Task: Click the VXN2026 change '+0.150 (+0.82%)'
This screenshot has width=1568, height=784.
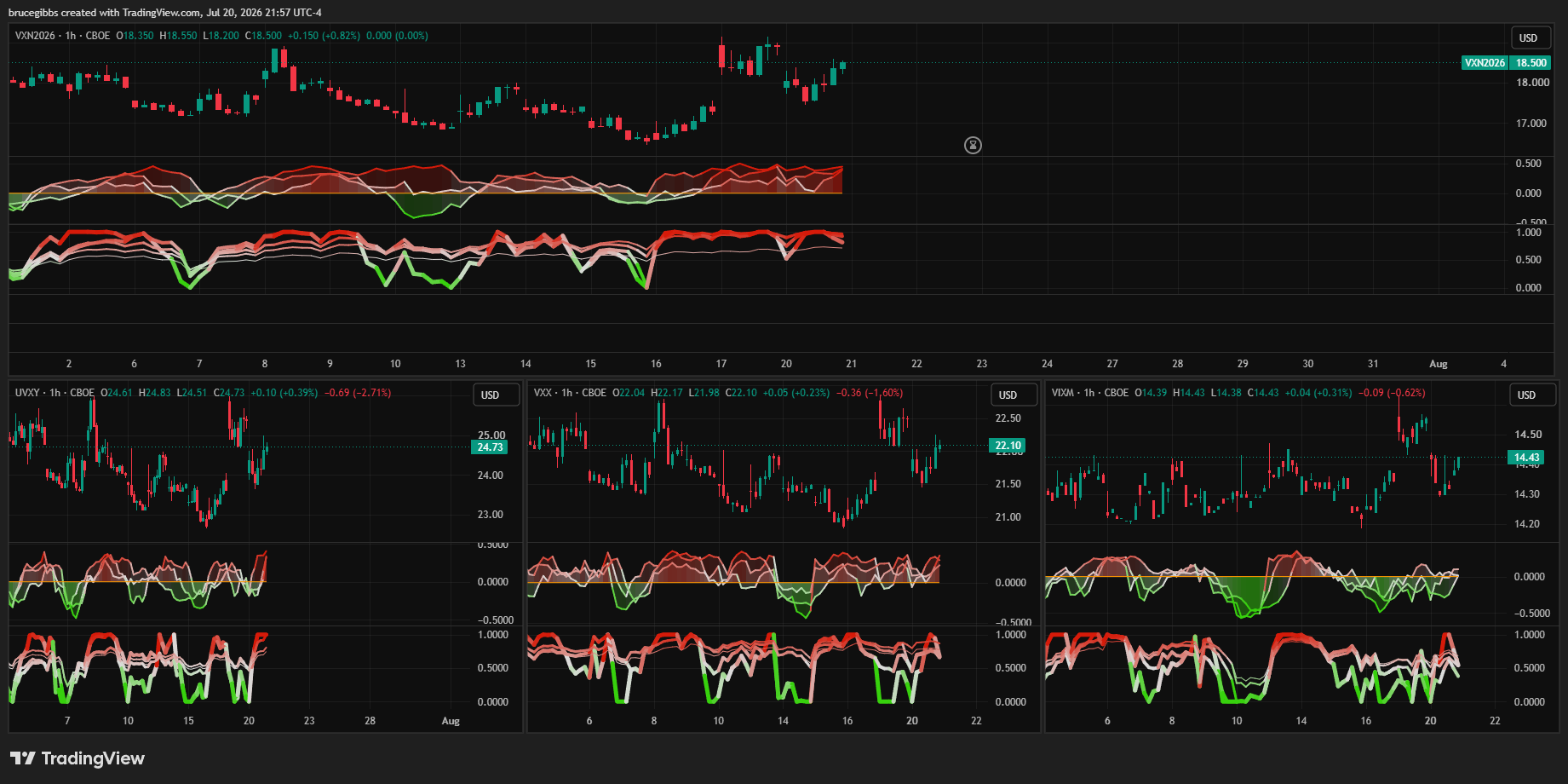Action: click(324, 36)
